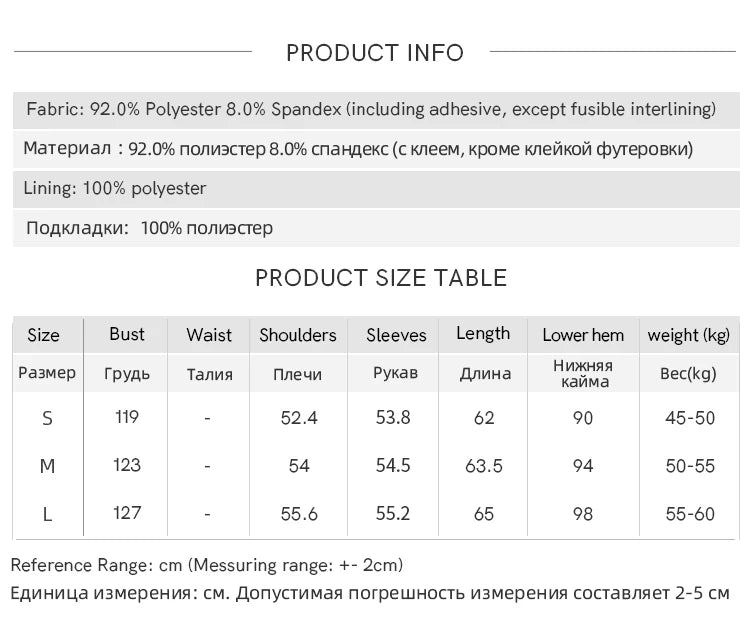Click the PRODUCT INFO heading
Image resolution: width=750 pixels, height=630 pixels.
coord(375,53)
